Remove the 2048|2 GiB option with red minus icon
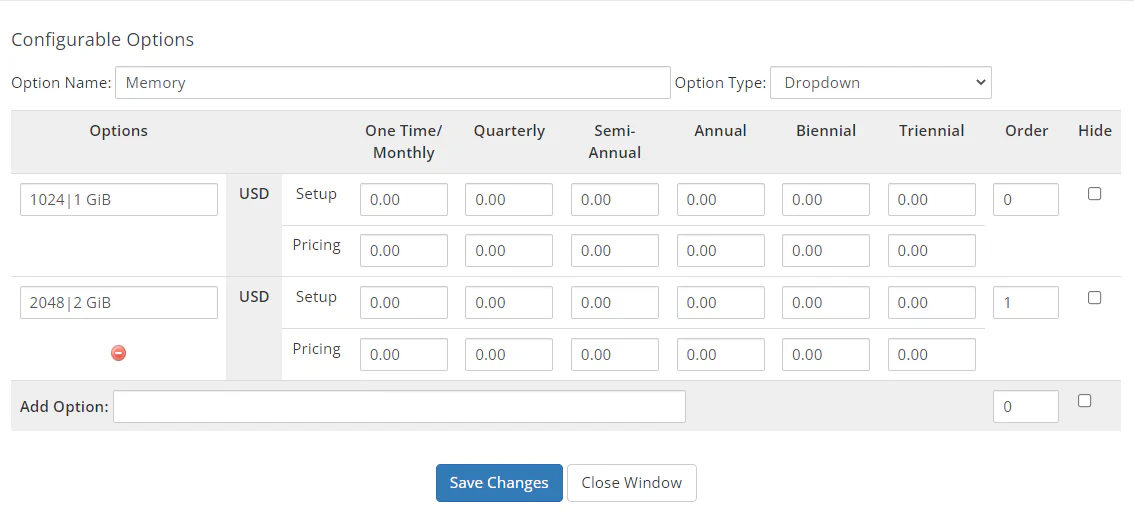Image resolution: width=1134 pixels, height=528 pixels. click(x=119, y=353)
